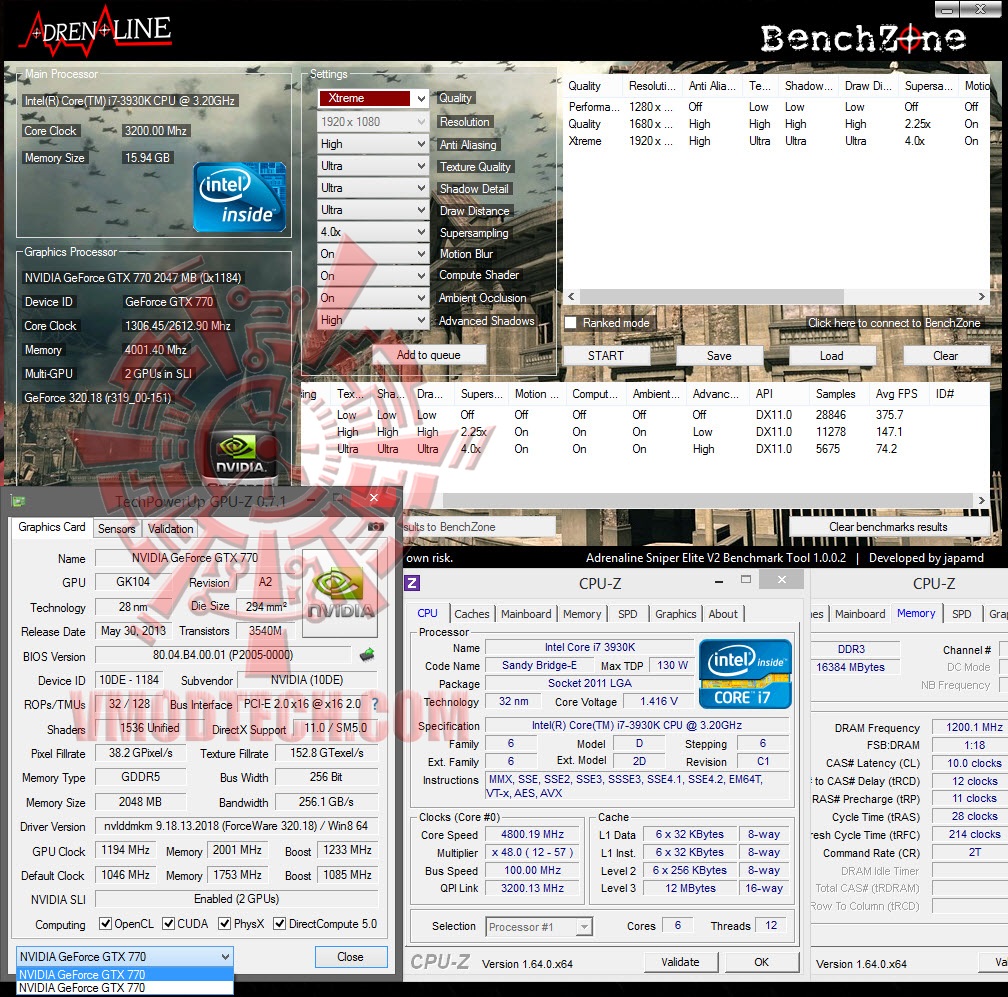Click the Save button
The width and height of the screenshot is (1008, 997).
coord(719,356)
